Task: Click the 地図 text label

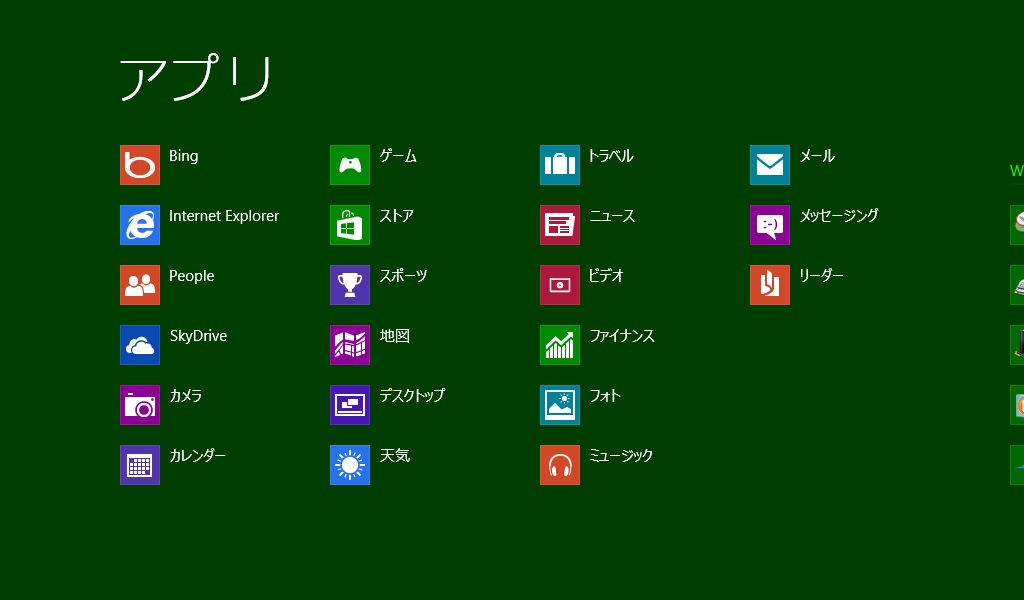Action: (x=395, y=336)
